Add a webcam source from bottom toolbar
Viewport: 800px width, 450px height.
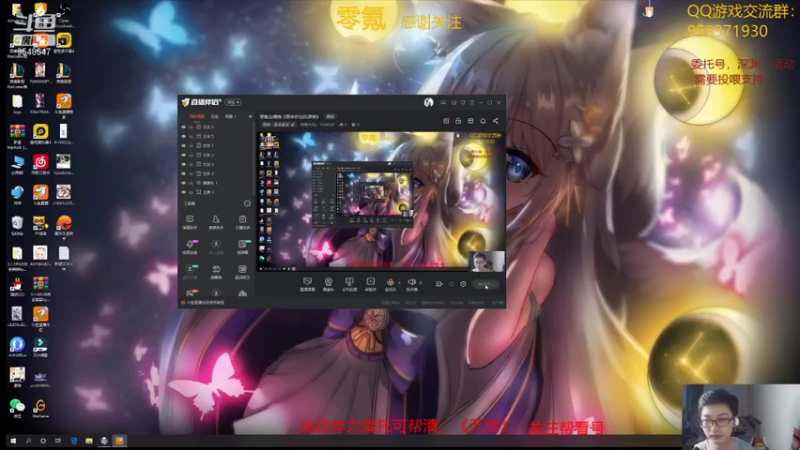tap(329, 284)
